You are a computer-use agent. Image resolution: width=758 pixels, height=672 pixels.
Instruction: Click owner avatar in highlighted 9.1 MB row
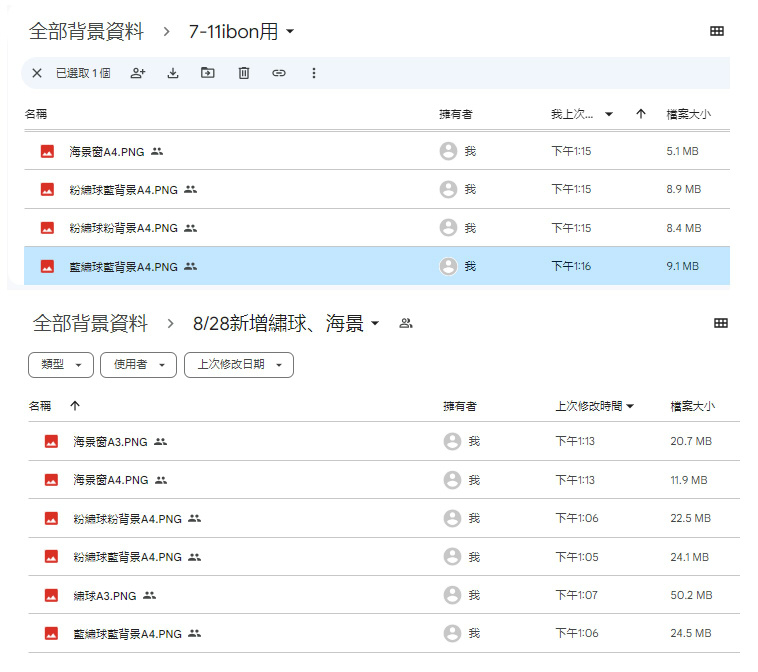point(448,266)
